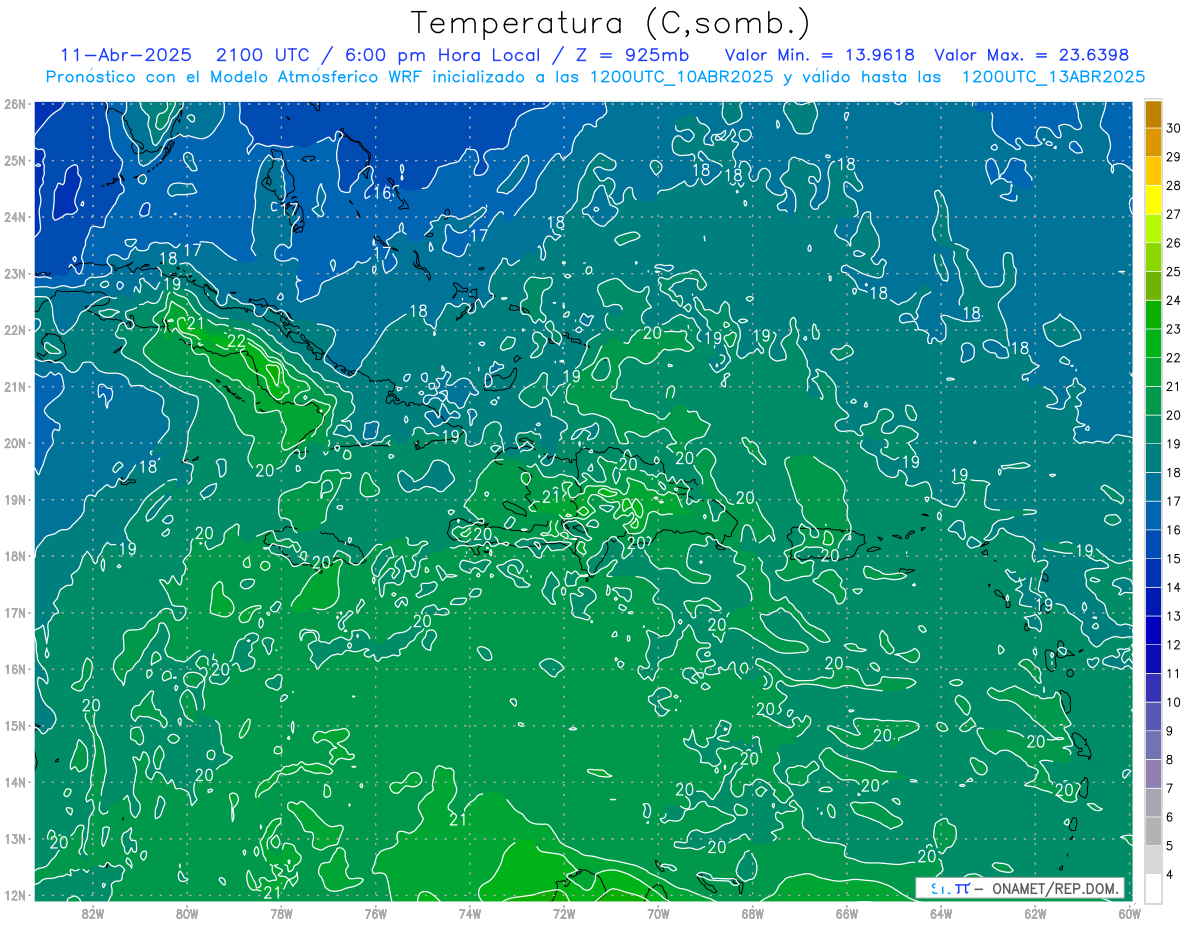Click the '20N' latitude axis label
Image resolution: width=1200 pixels, height=927 pixels.
(x=14, y=443)
